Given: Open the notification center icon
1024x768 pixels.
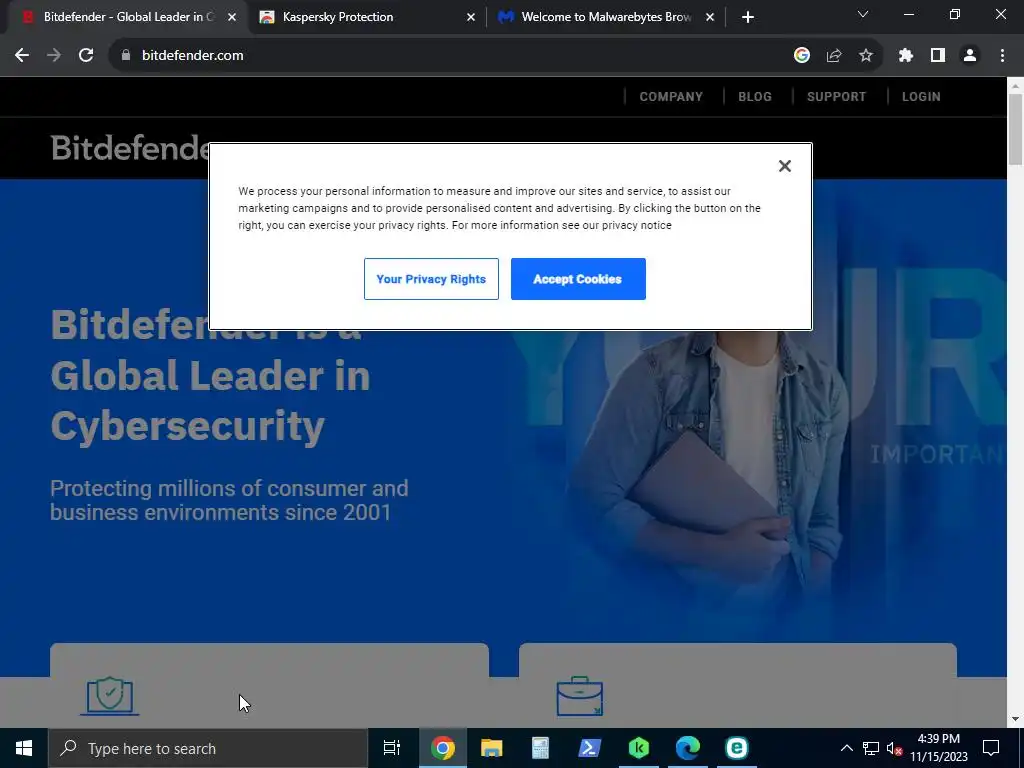Looking at the screenshot, I should tap(991, 748).
